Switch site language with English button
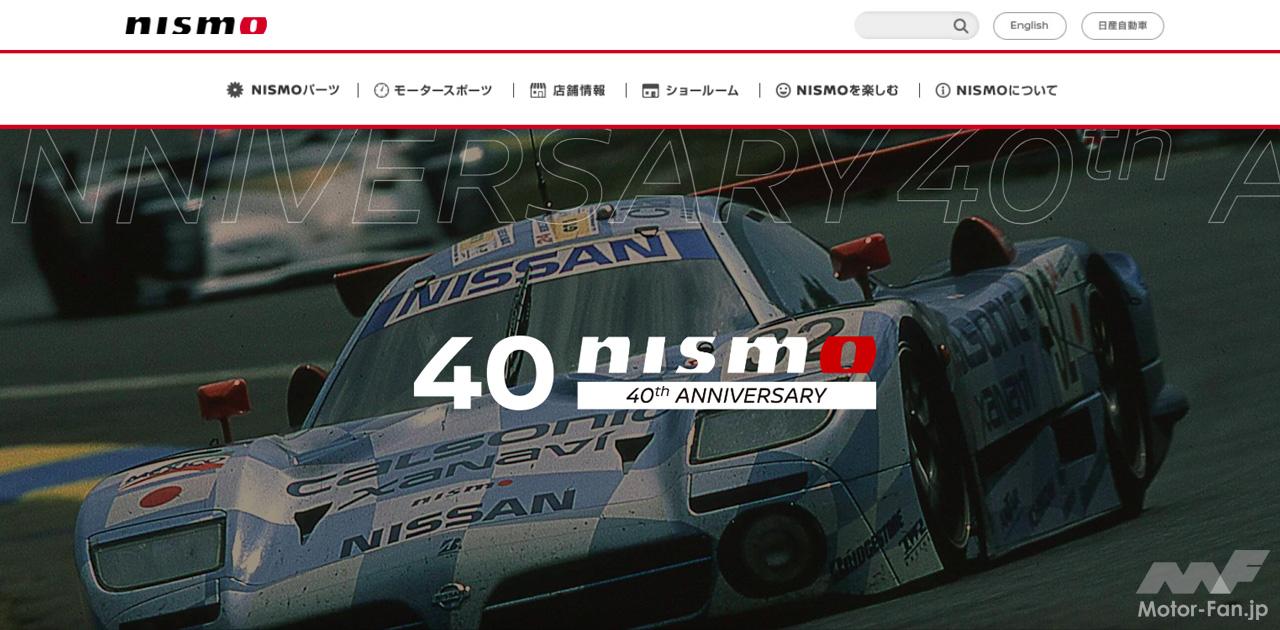The image size is (1280, 630). 1029,26
